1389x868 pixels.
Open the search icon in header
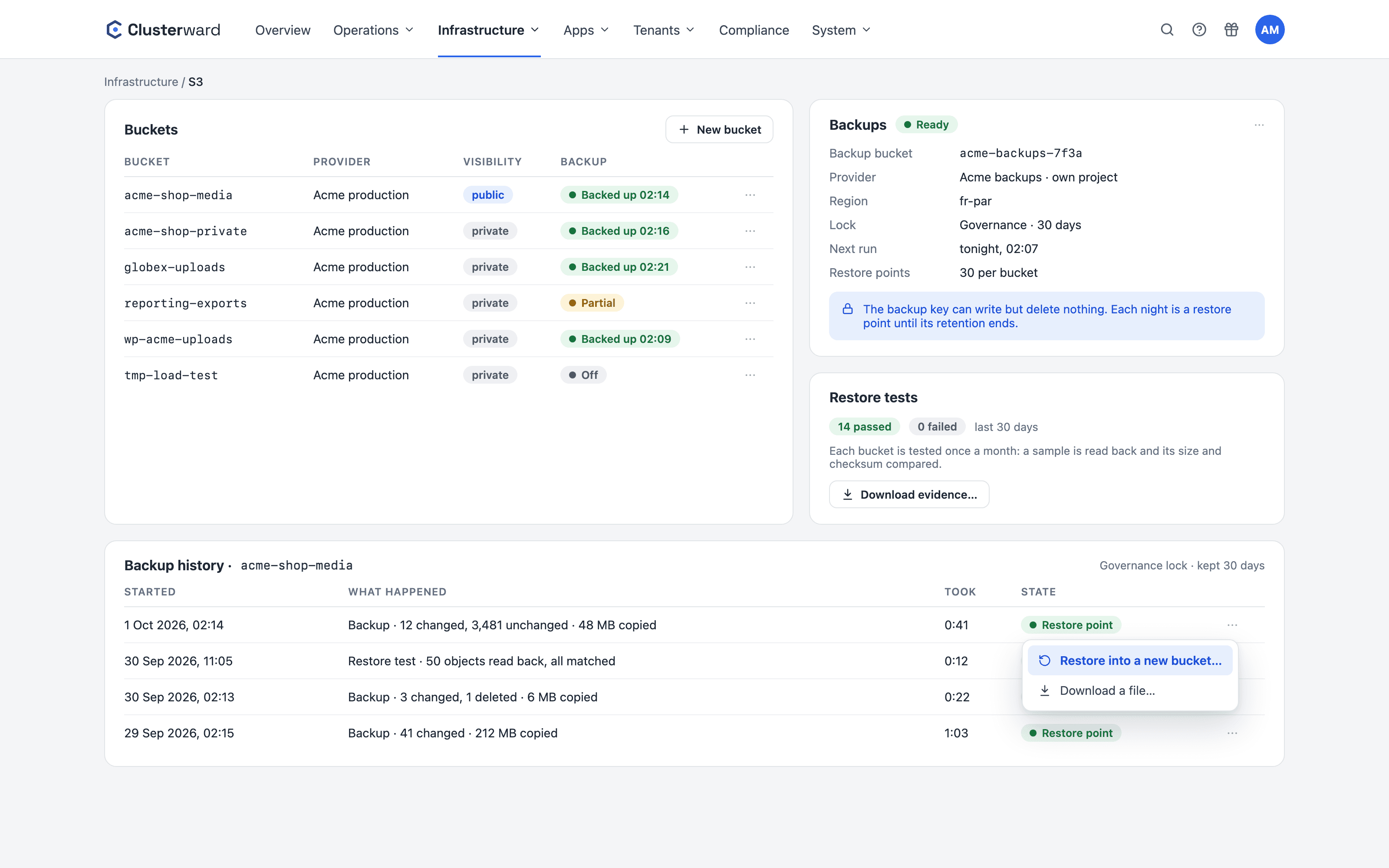(x=1167, y=30)
